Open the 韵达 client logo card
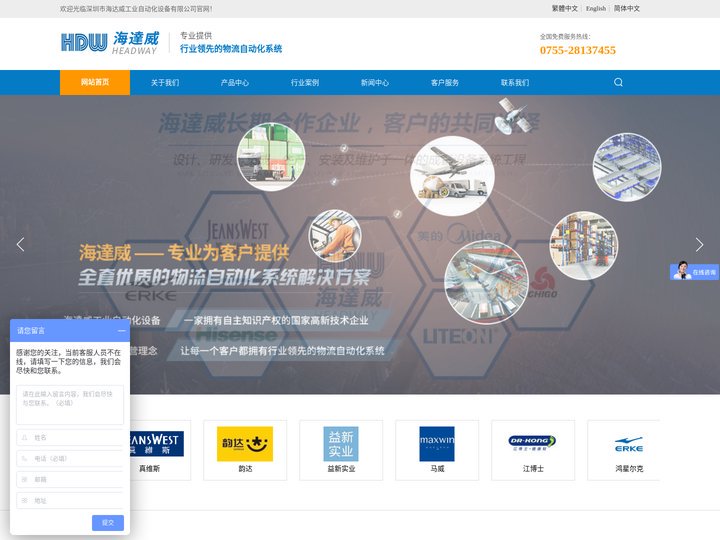The image size is (720, 540). point(245,450)
